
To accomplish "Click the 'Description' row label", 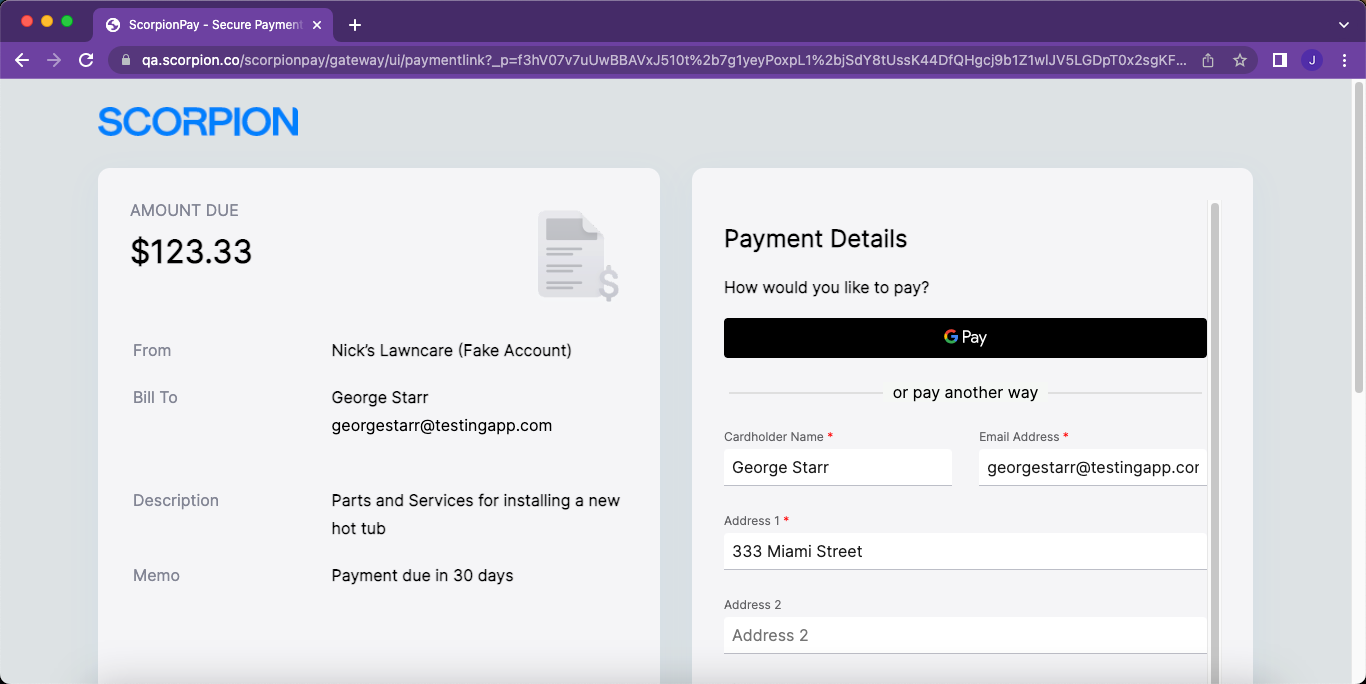I will click(x=176, y=500).
